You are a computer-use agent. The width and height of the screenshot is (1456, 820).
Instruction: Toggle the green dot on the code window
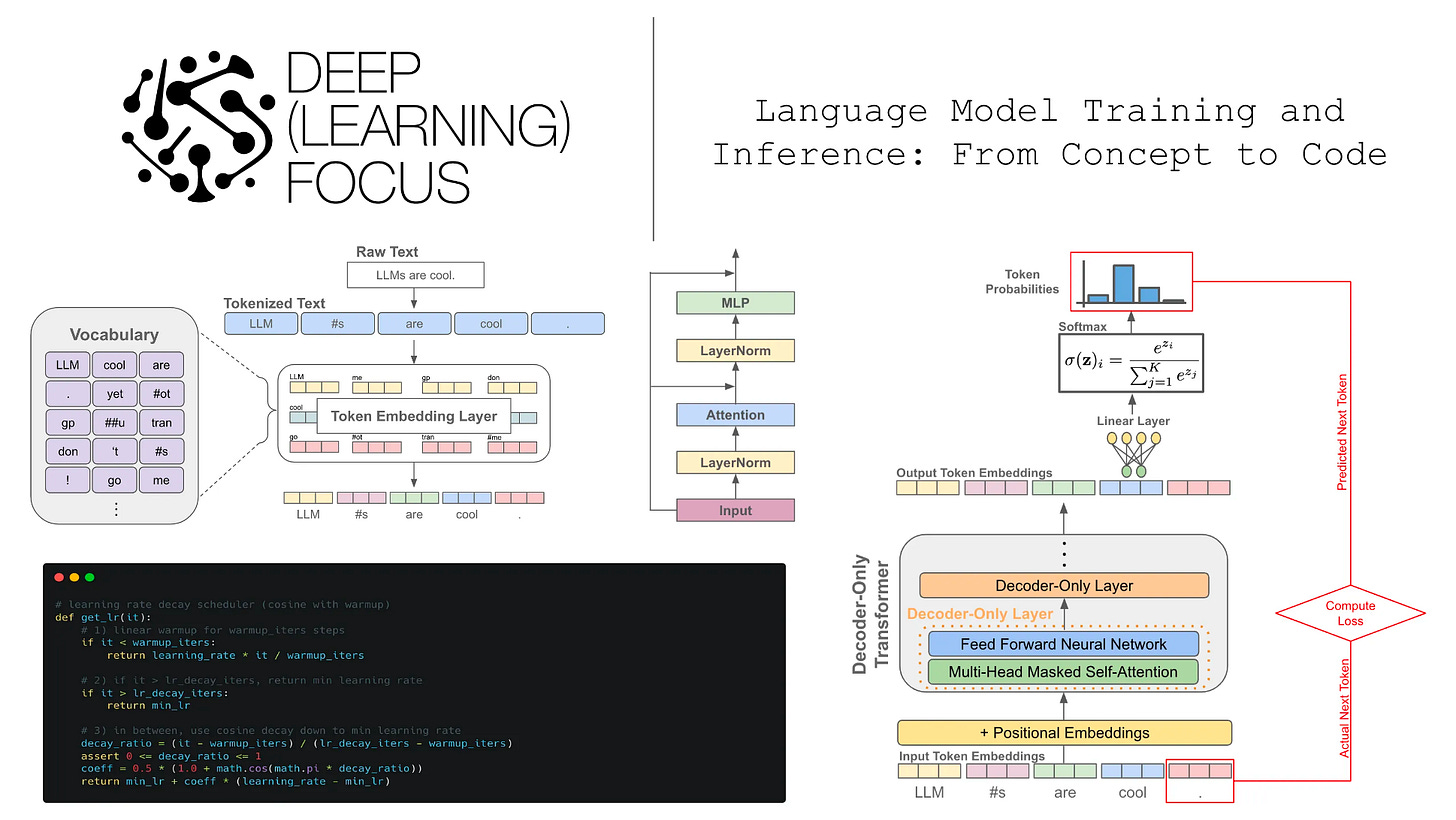(90, 577)
